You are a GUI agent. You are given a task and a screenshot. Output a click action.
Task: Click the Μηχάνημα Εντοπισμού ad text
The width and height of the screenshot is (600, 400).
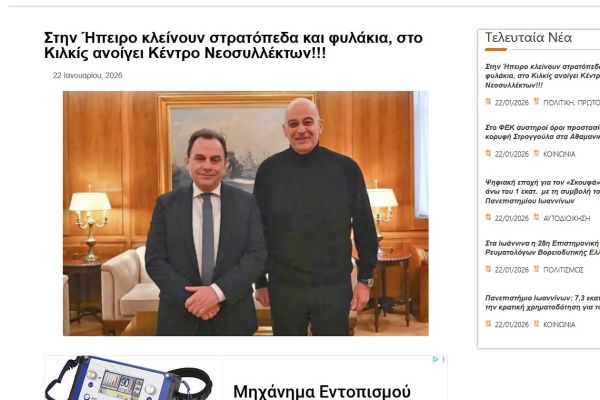(322, 392)
